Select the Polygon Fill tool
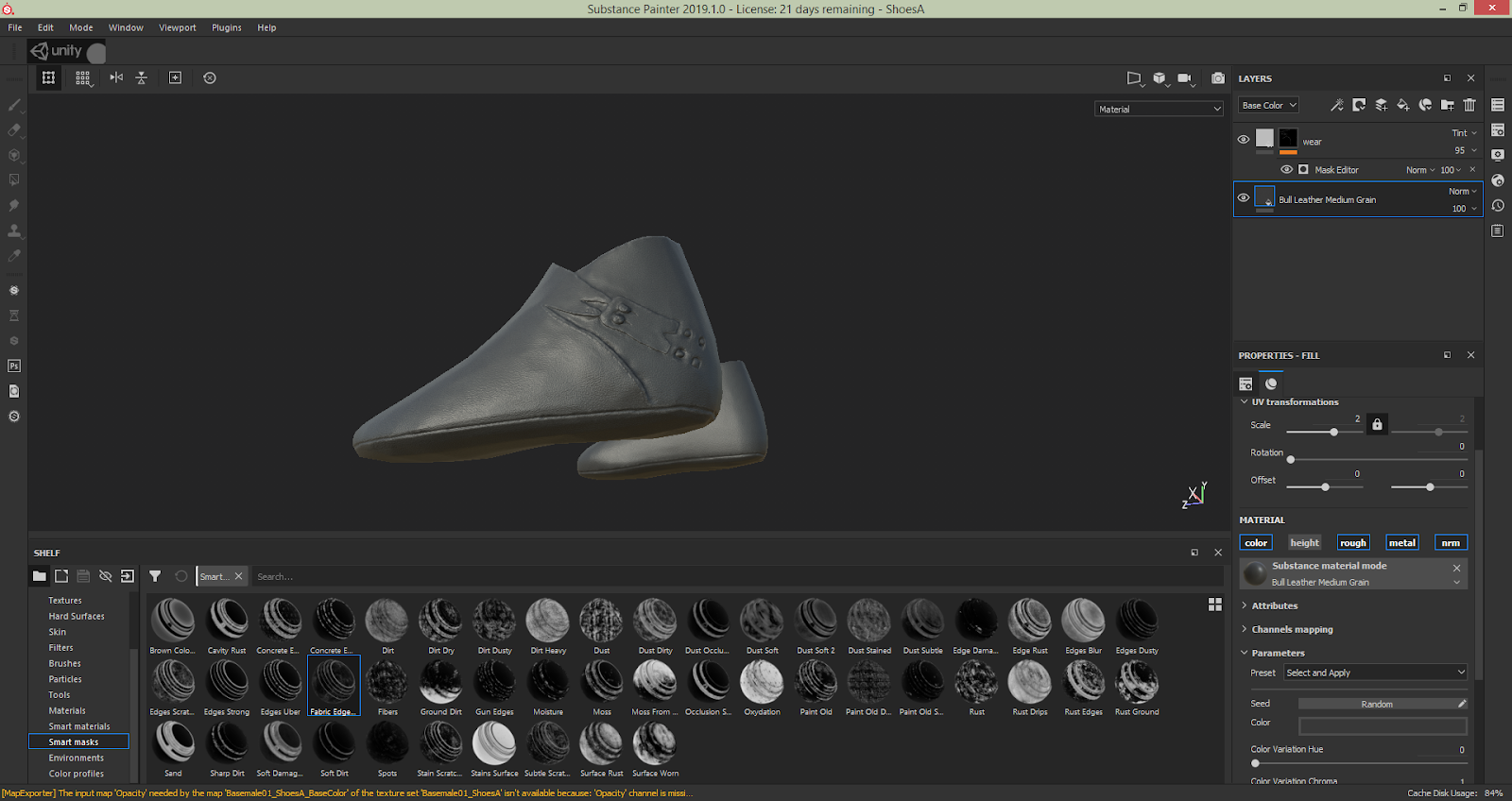The image size is (1512, 801). [x=14, y=179]
